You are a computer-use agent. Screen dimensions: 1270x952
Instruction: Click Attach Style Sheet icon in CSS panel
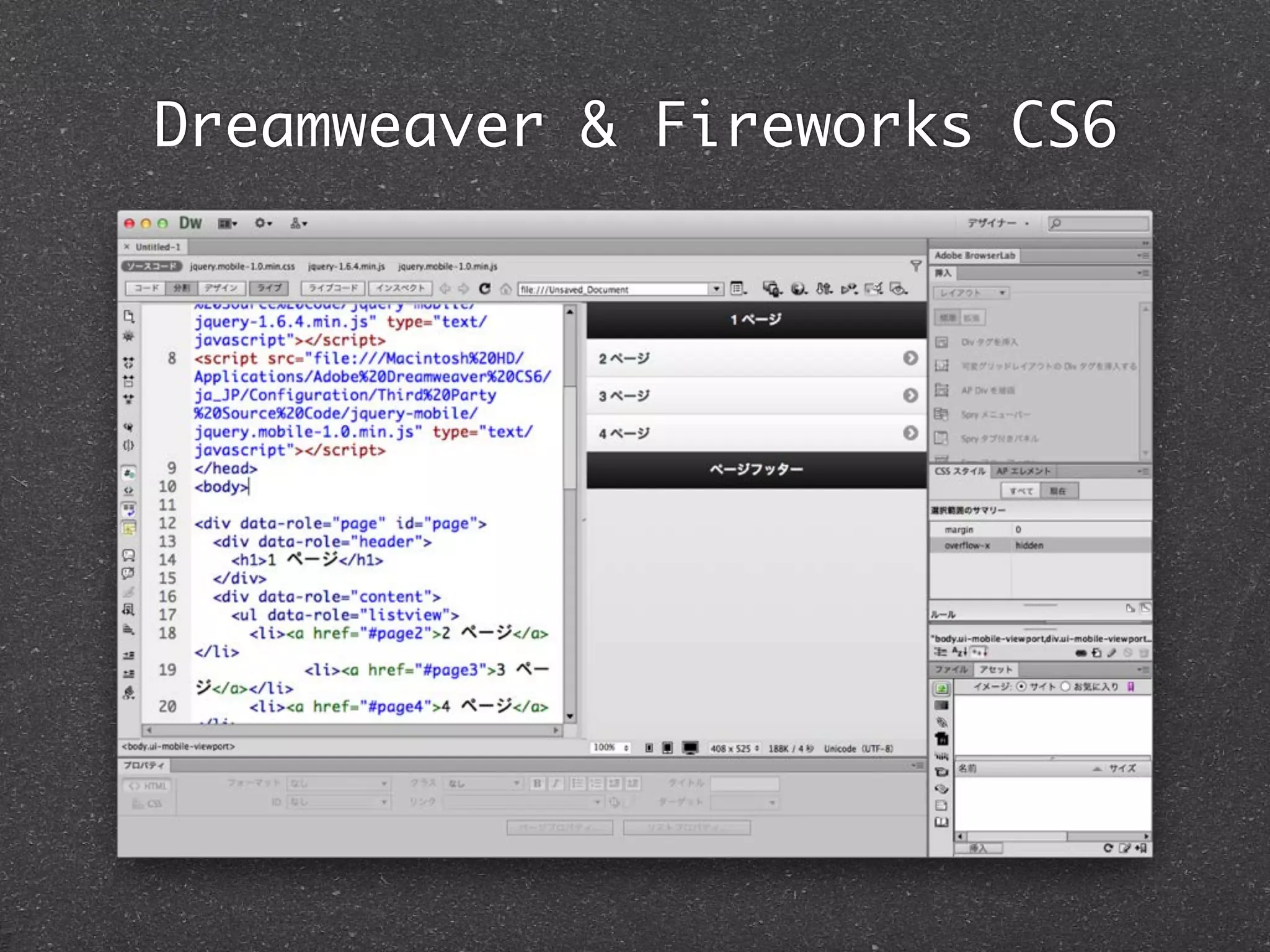coord(1081,653)
